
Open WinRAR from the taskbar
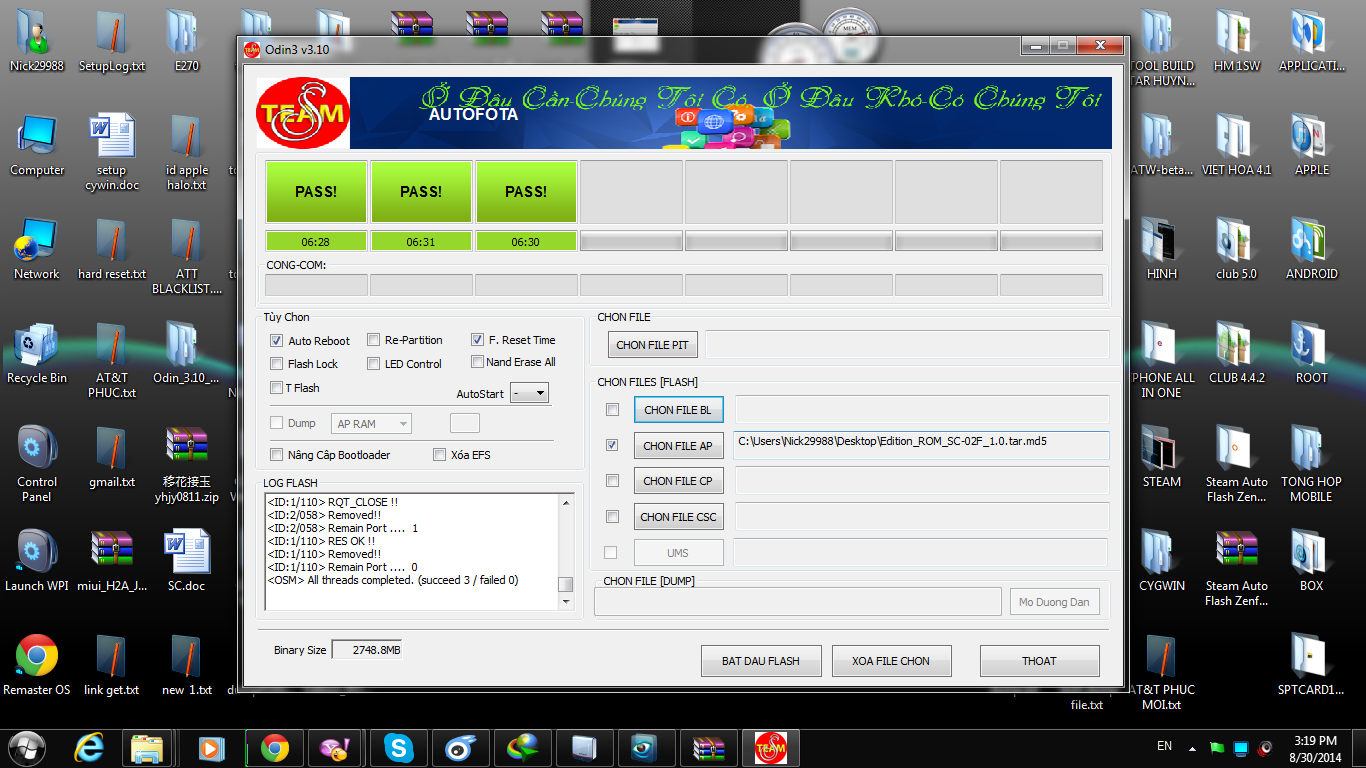(709, 747)
